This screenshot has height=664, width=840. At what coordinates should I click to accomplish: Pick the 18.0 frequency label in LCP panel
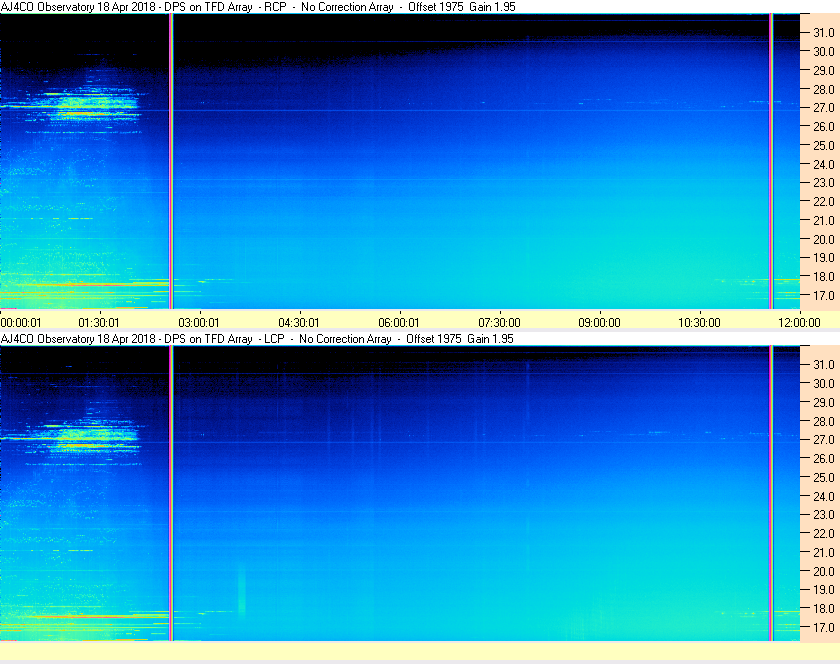[x=824, y=608]
